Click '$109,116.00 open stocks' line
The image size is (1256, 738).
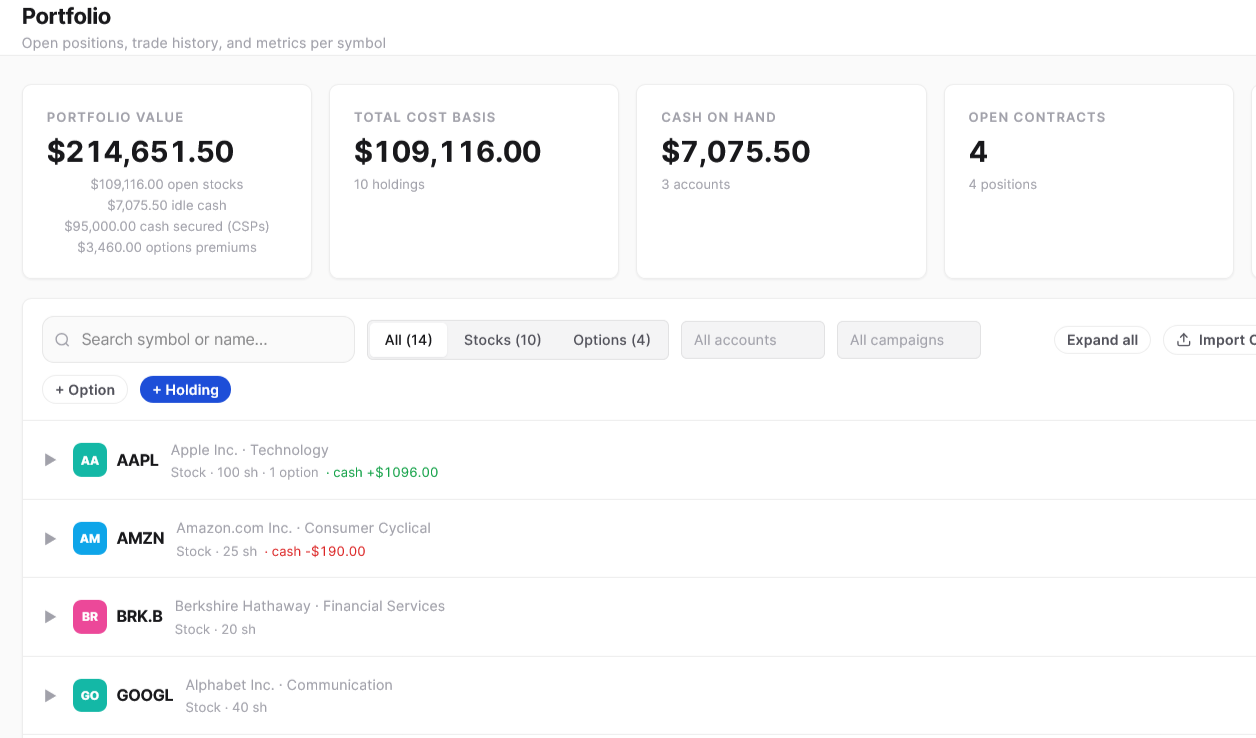167,184
